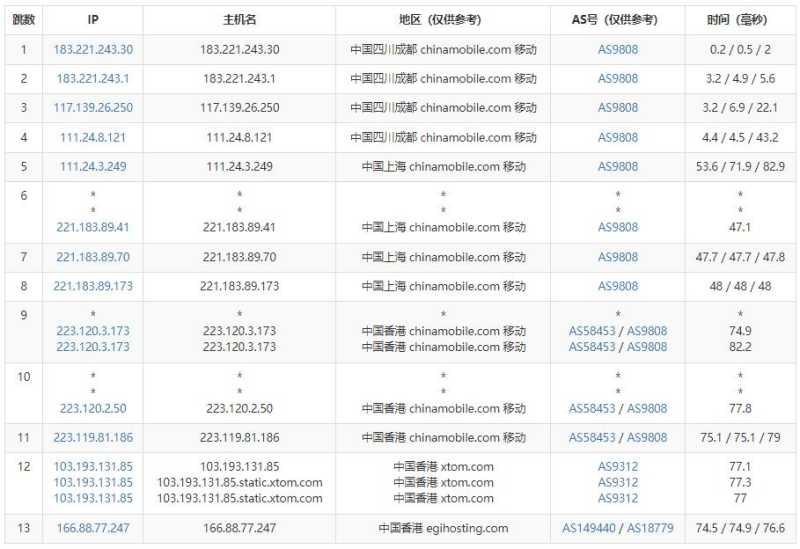Open the AS9808 link in hop 1 row

pyautogui.click(x=617, y=49)
